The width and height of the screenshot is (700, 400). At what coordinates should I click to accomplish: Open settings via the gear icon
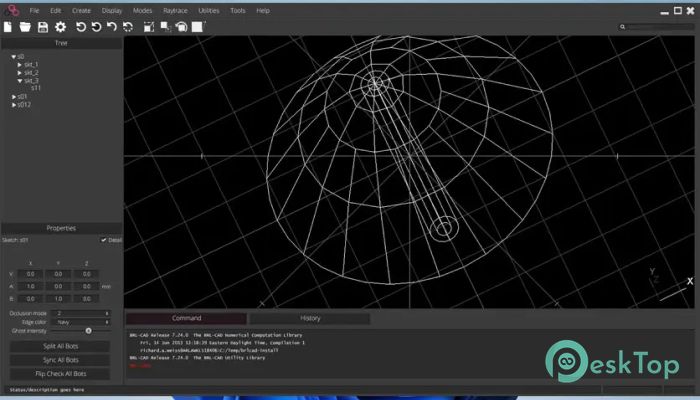click(x=60, y=27)
